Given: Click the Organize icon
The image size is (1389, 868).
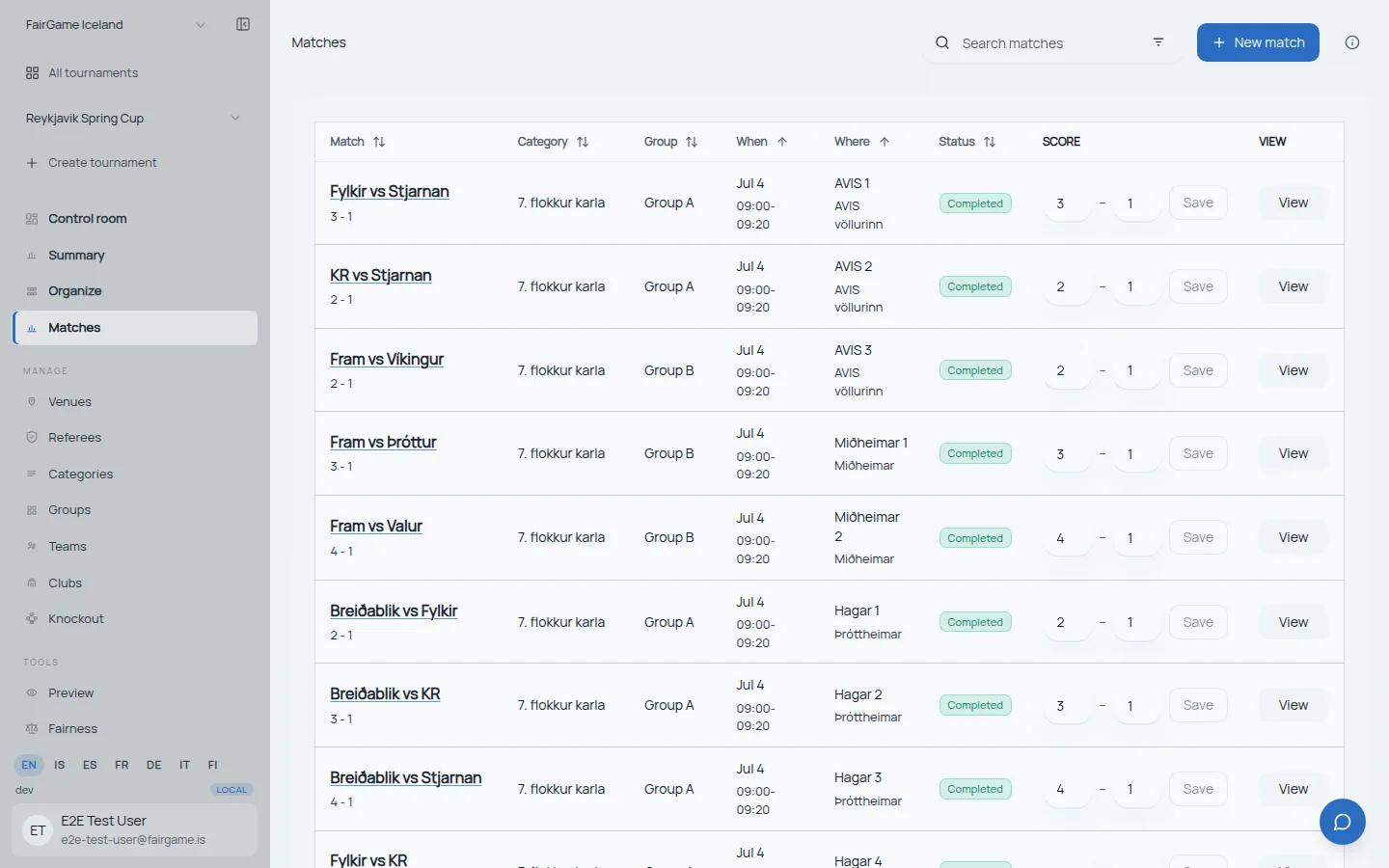Looking at the screenshot, I should point(32,291).
